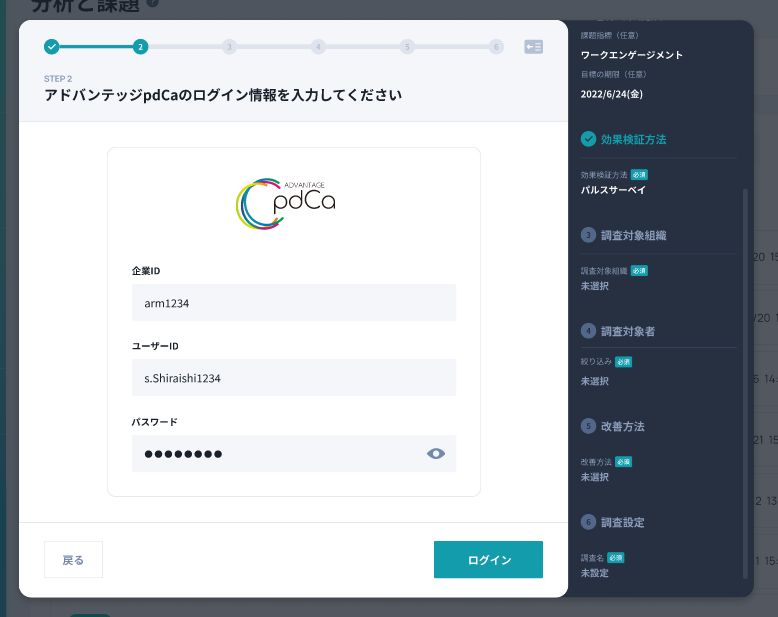Image resolution: width=778 pixels, height=617 pixels.
Task: Click 未設定 under 調査名
Action: (x=594, y=573)
